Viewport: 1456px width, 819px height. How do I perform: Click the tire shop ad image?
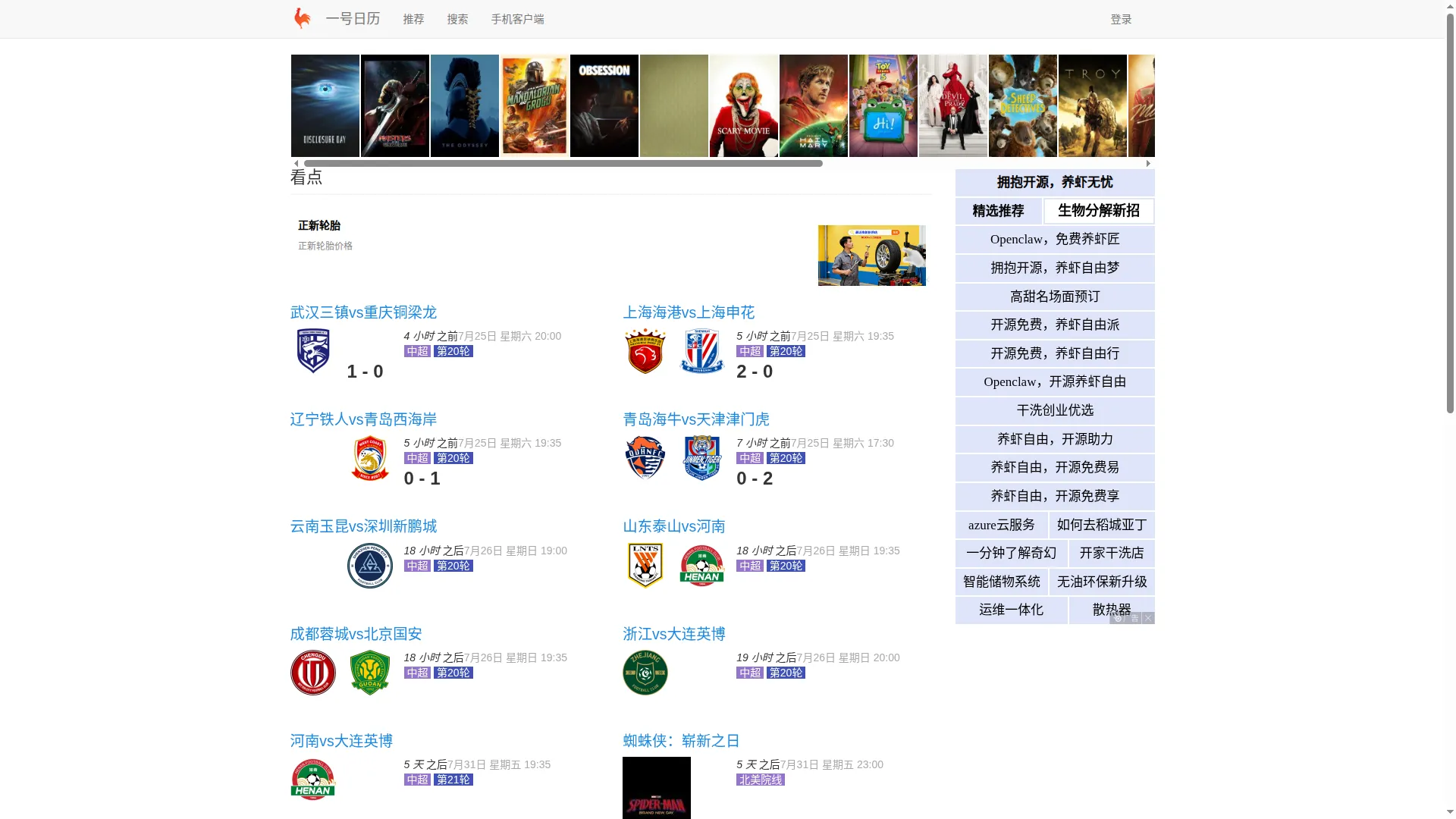point(872,256)
